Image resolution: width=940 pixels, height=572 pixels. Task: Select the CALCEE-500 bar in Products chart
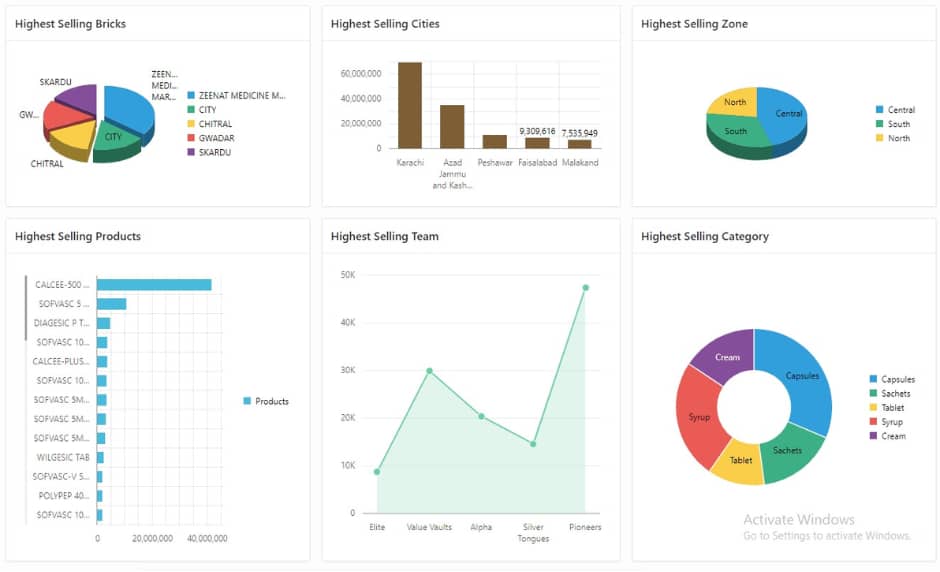(x=154, y=285)
